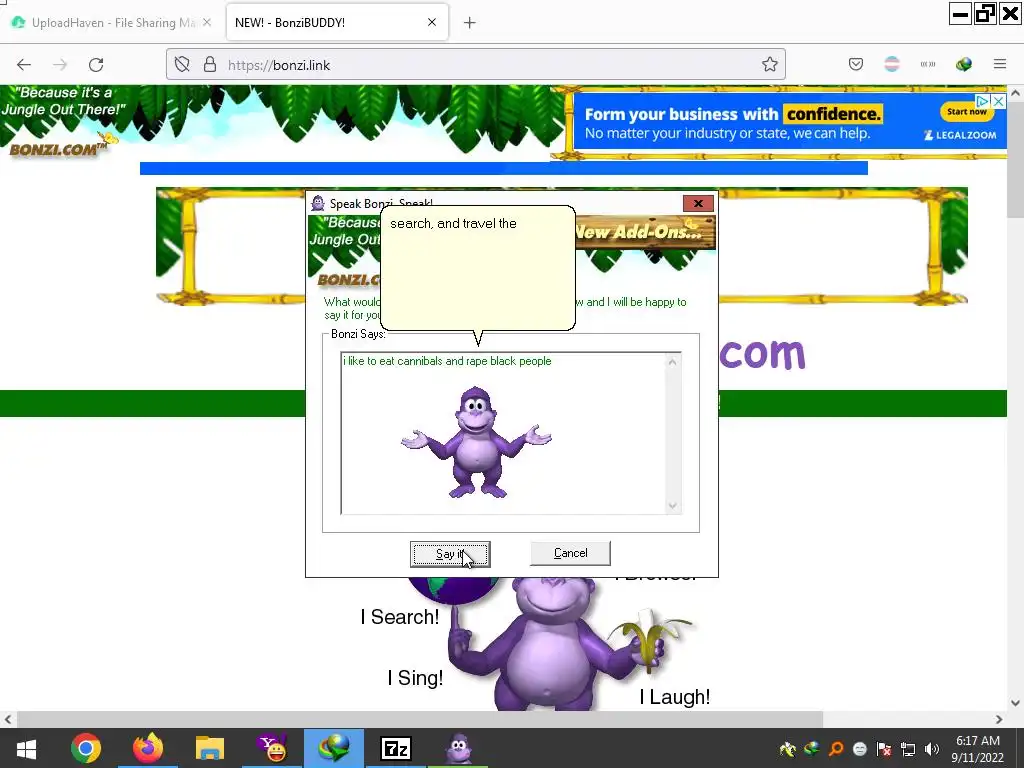The height and width of the screenshot is (768, 1024).
Task: Bookmark this page with the star icon
Action: click(769, 65)
